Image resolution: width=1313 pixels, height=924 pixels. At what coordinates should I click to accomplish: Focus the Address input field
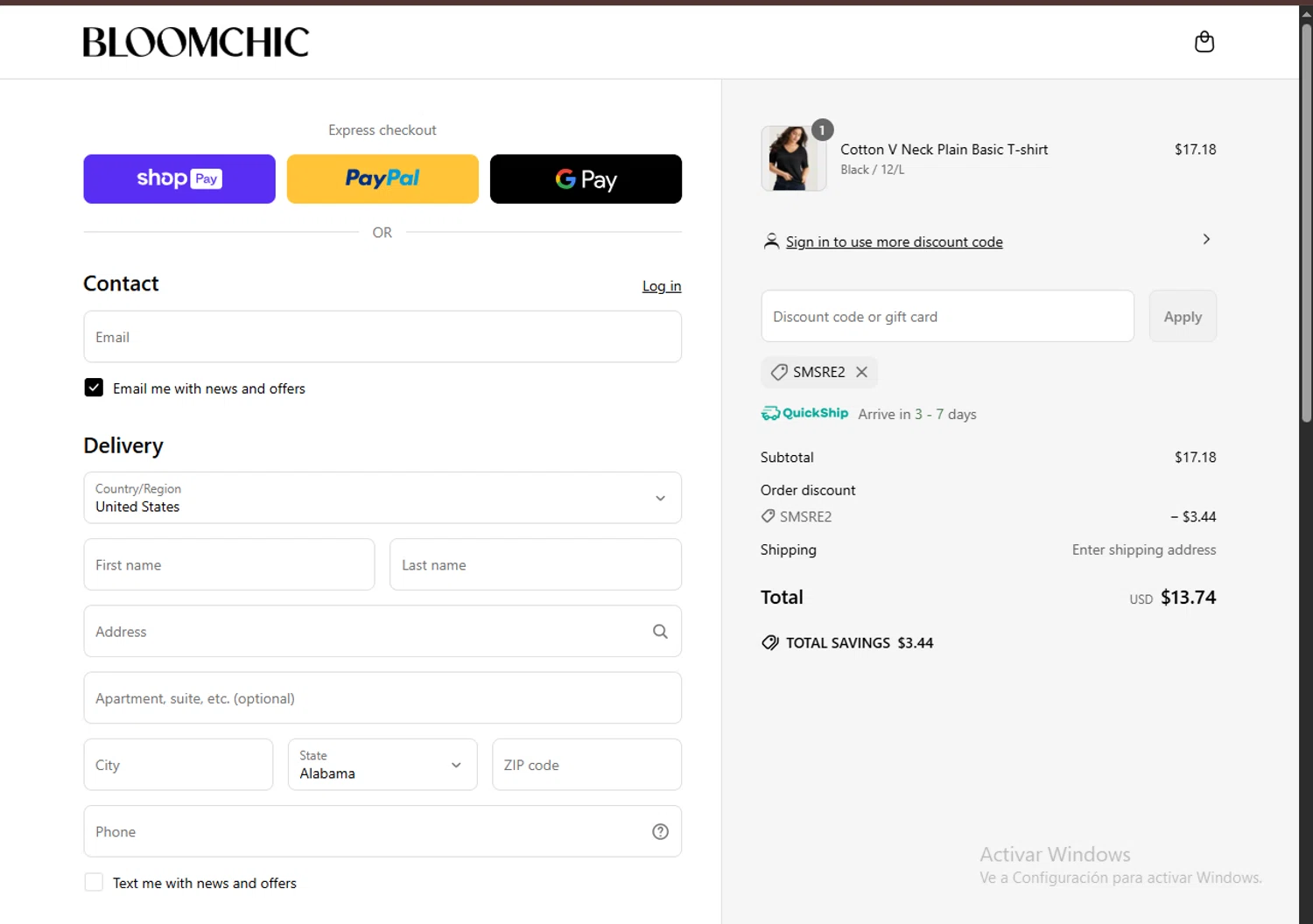[383, 631]
